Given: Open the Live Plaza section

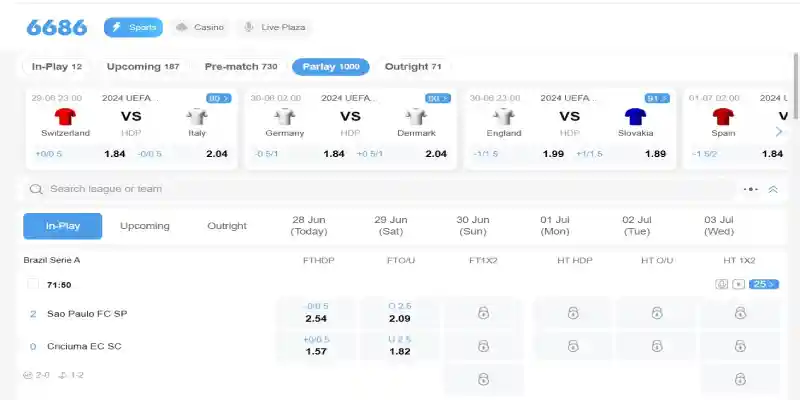Looking at the screenshot, I should pos(274,28).
